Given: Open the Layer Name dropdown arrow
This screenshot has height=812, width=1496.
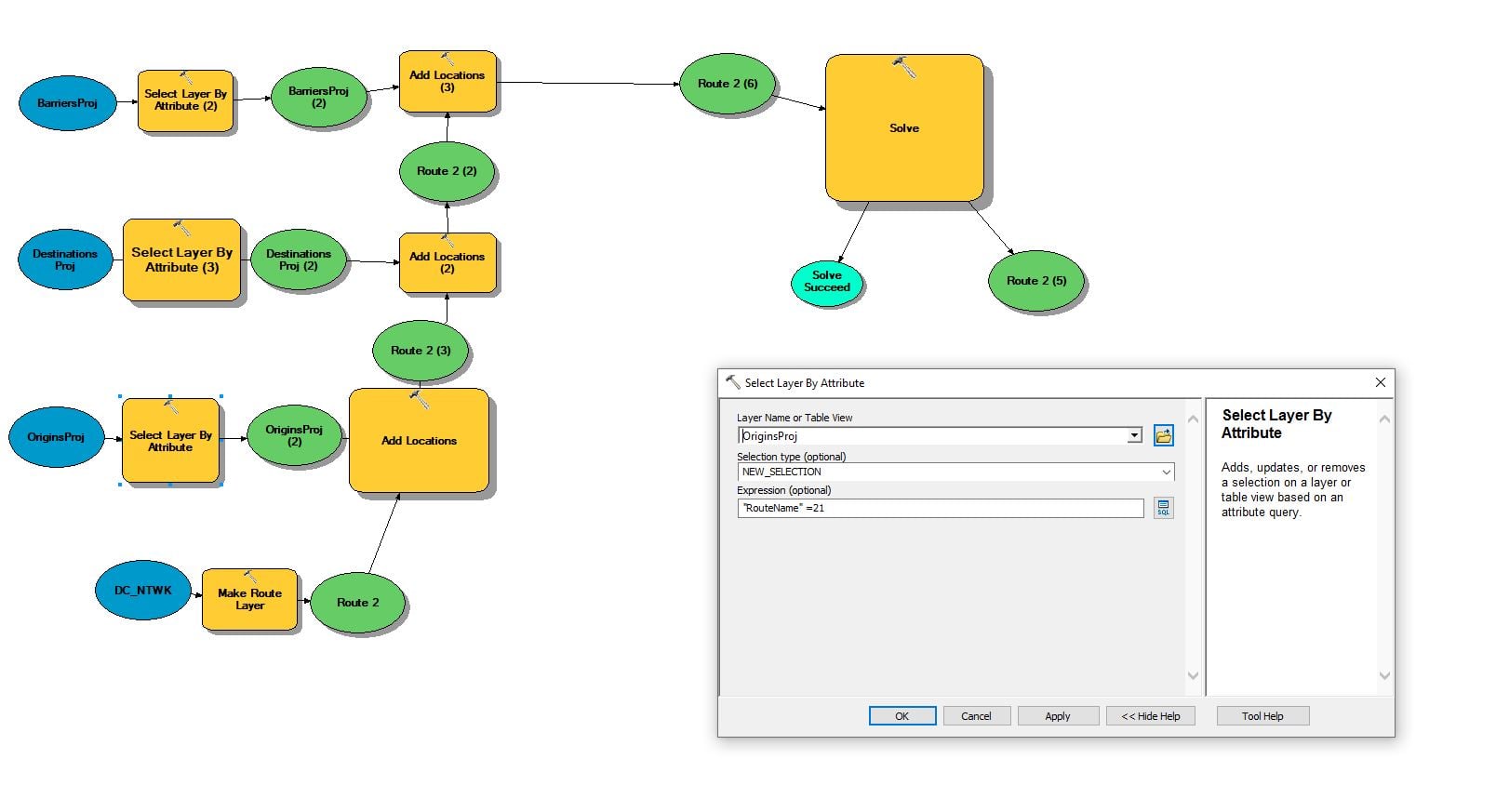Looking at the screenshot, I should [x=1134, y=435].
